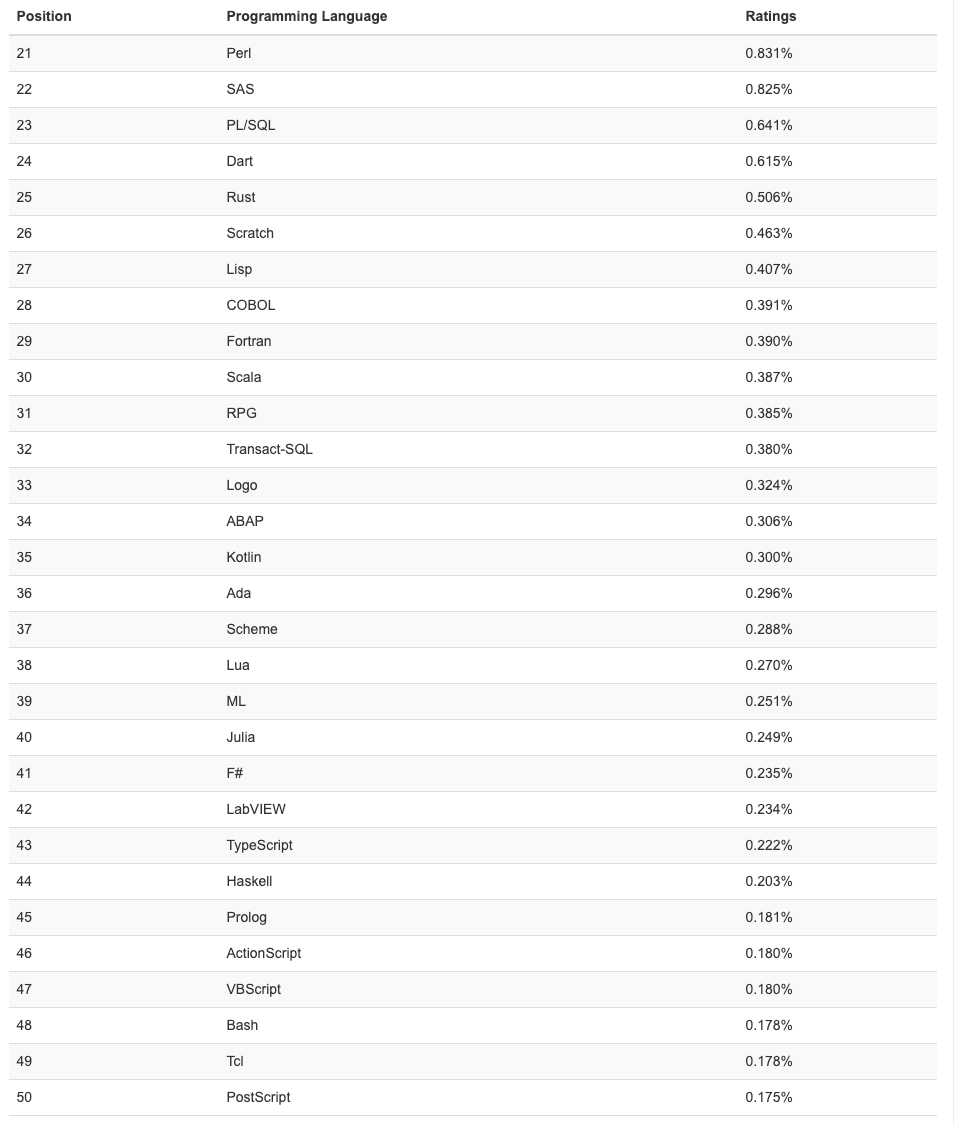Click the COBOL language name

[250, 305]
